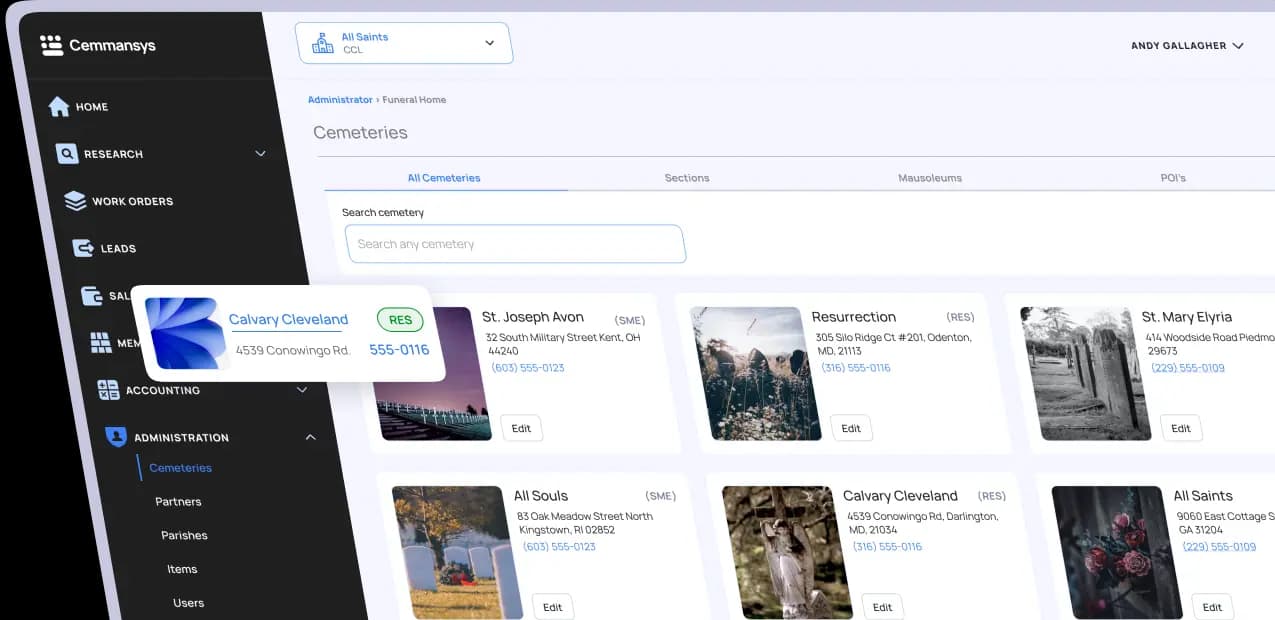This screenshot has height=620, width=1275.
Task: Open Parishes in the sidebar
Action: [184, 536]
